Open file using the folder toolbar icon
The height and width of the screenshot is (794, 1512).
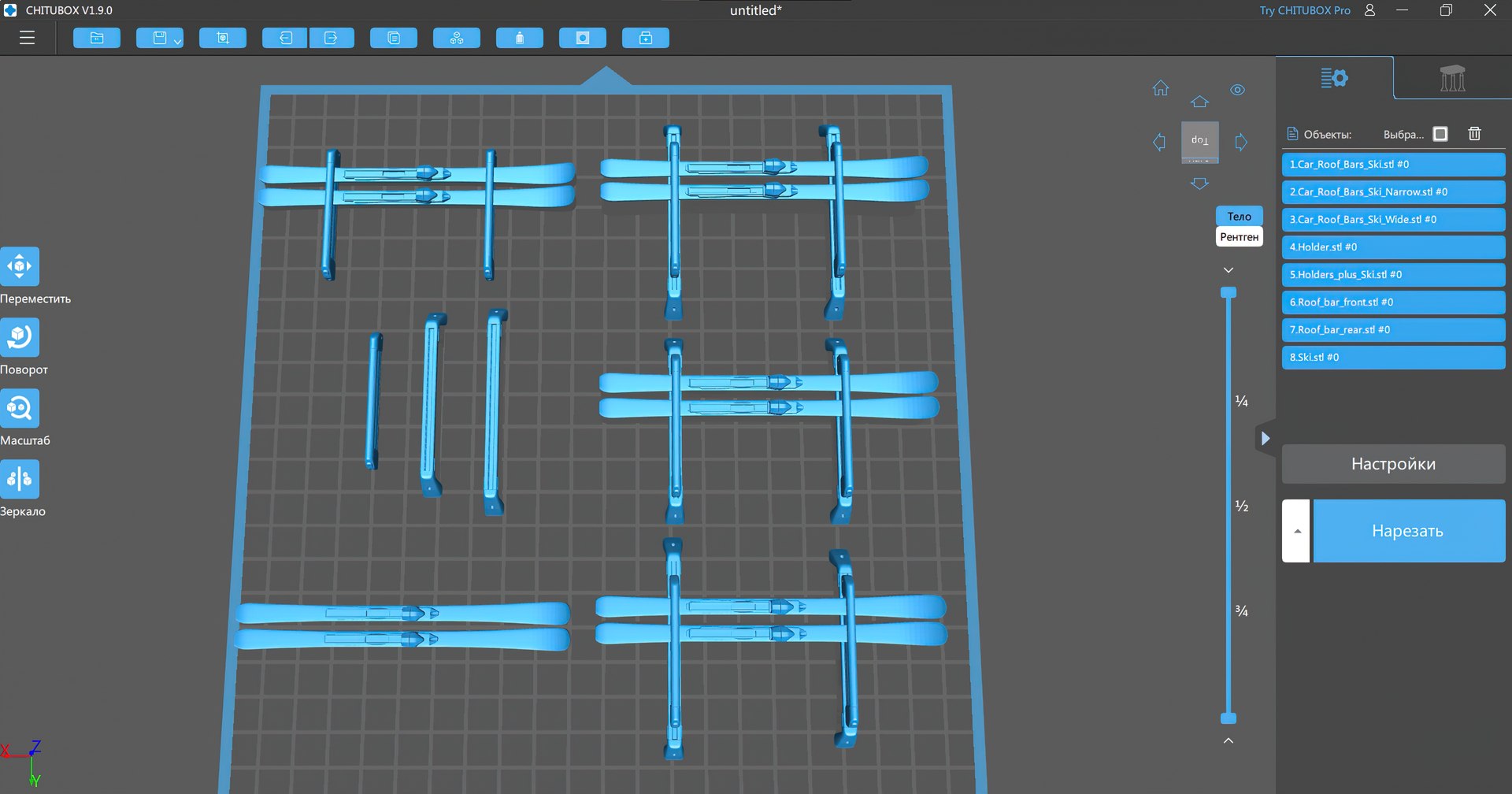click(97, 38)
